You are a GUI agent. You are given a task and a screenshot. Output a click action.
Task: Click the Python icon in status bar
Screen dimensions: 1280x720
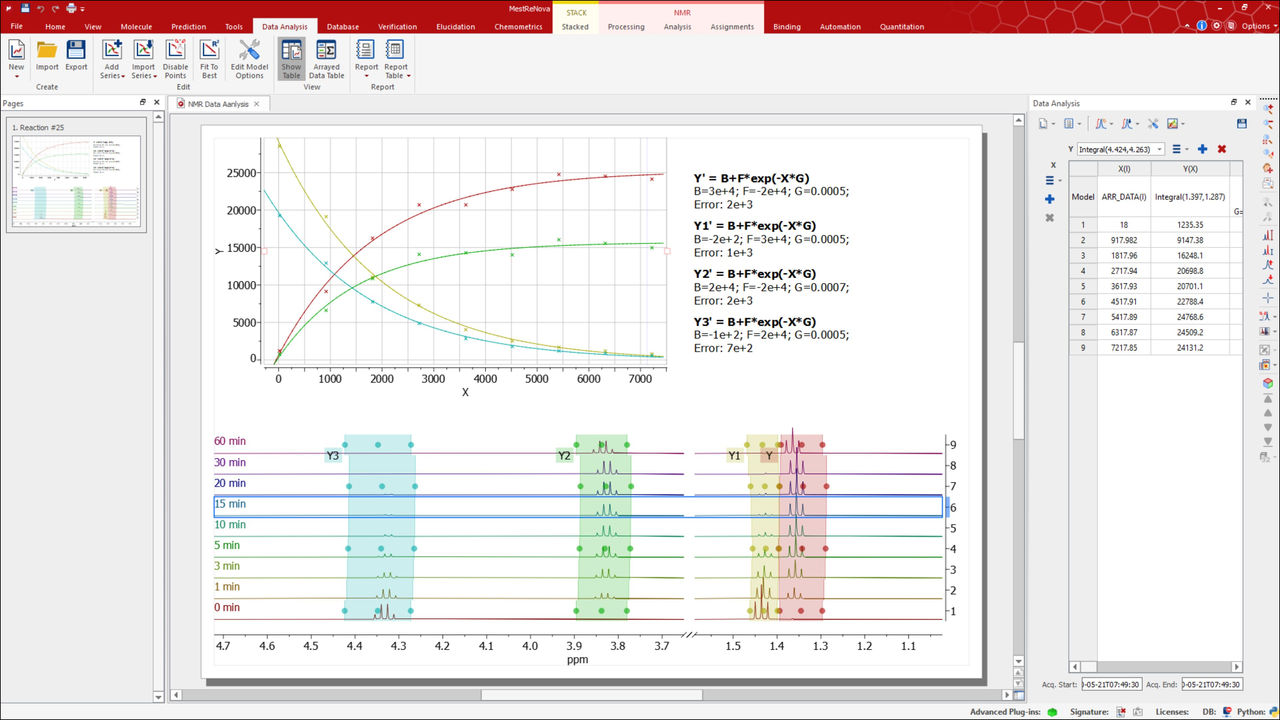tap(1272, 711)
